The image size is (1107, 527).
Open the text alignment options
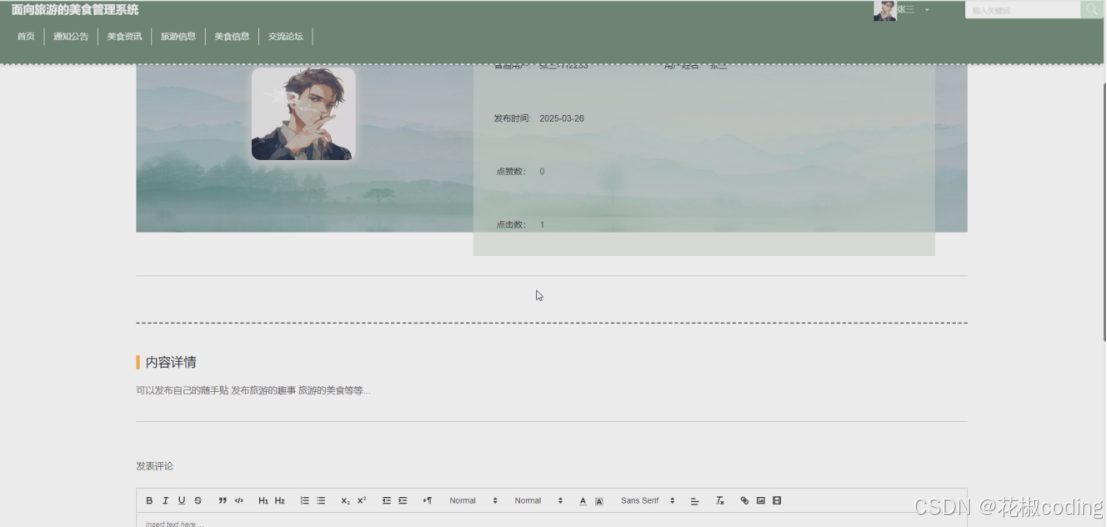(694, 501)
